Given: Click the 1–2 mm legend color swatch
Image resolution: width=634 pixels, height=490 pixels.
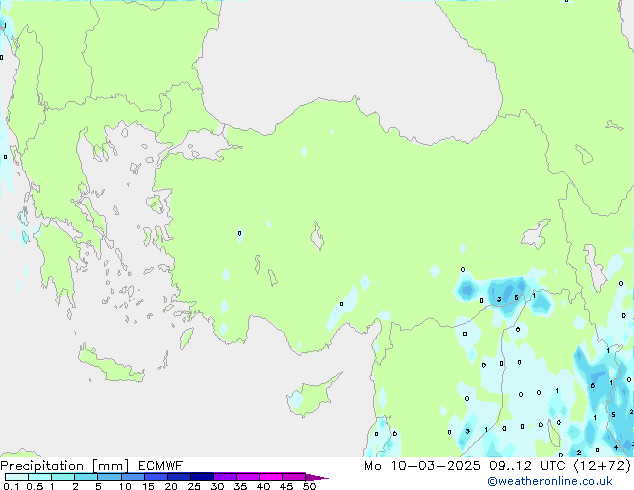Looking at the screenshot, I should click(x=63, y=477).
